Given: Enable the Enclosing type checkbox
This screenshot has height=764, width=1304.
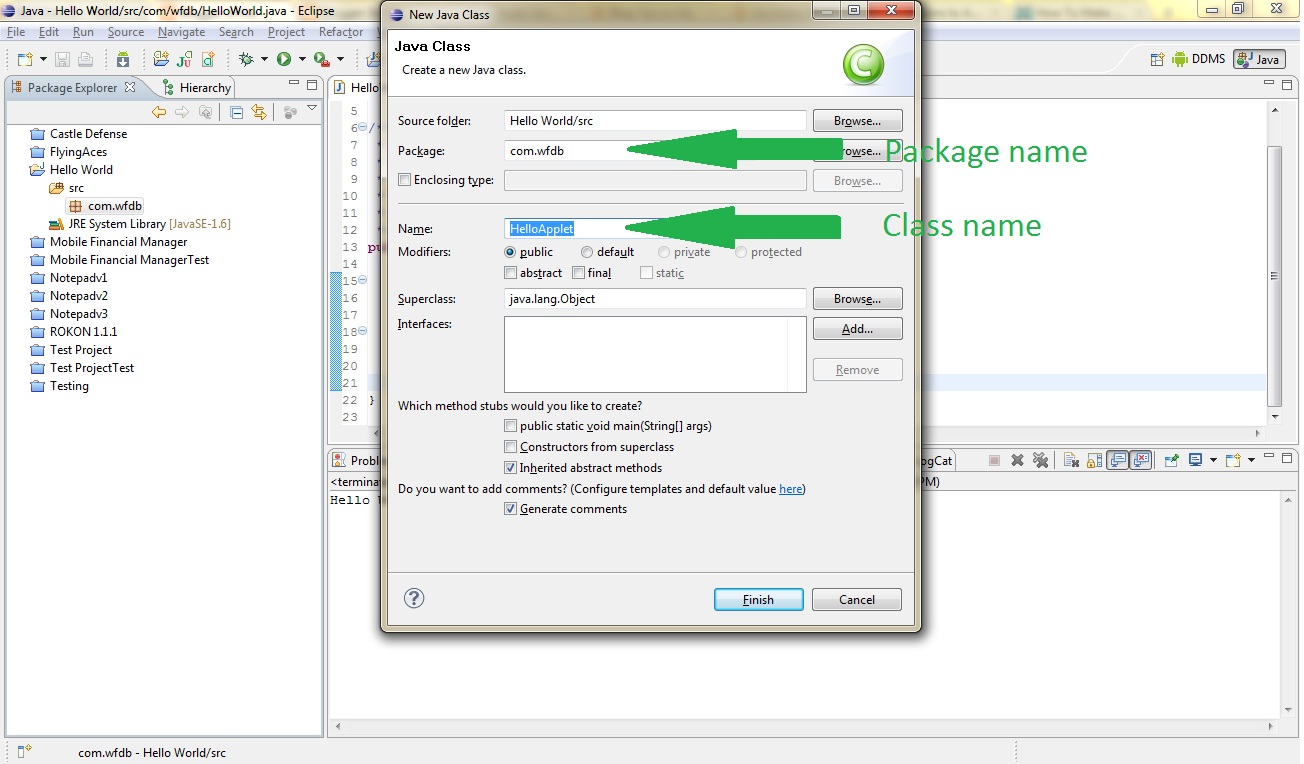Looking at the screenshot, I should click(404, 180).
